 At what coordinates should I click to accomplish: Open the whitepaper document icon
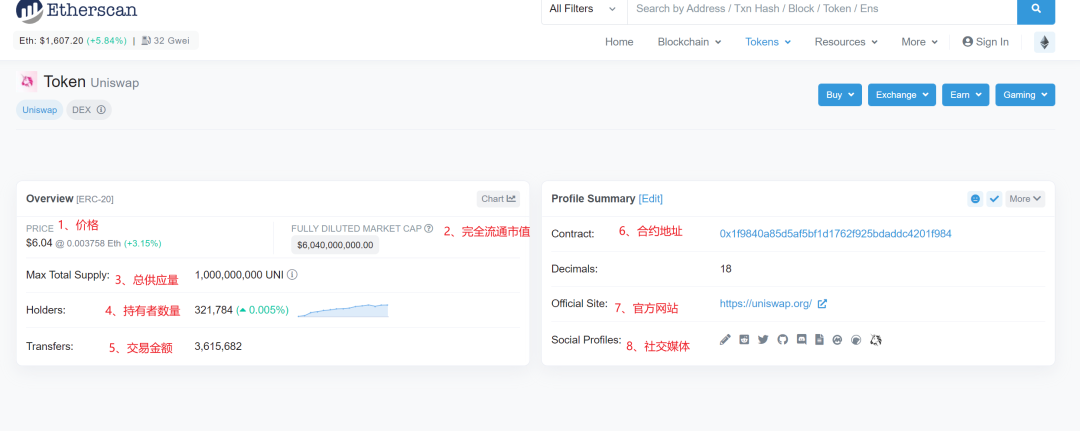pos(819,339)
